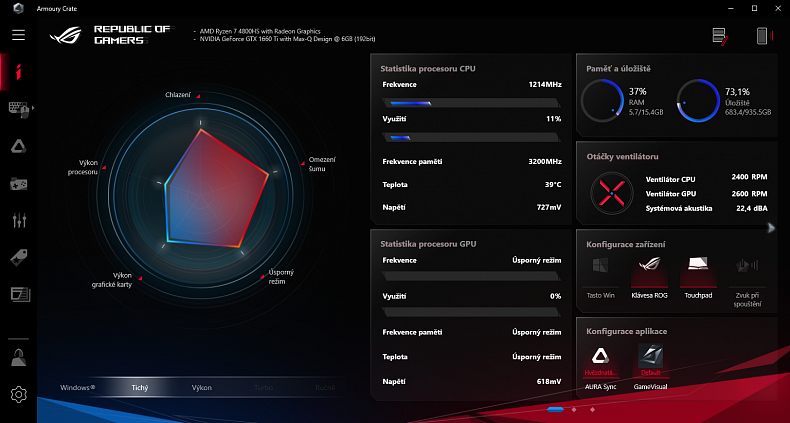Click the Úsporný režim radar label
This screenshot has width=790, height=423.
(x=281, y=276)
